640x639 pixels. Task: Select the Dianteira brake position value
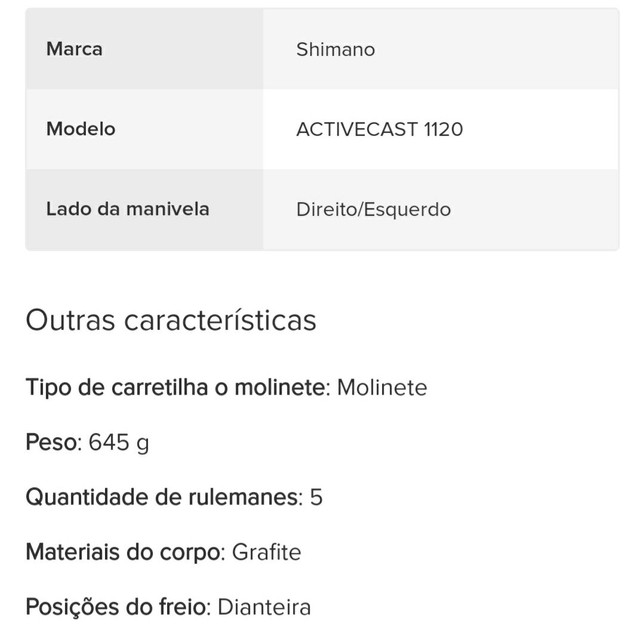[x=264, y=607]
